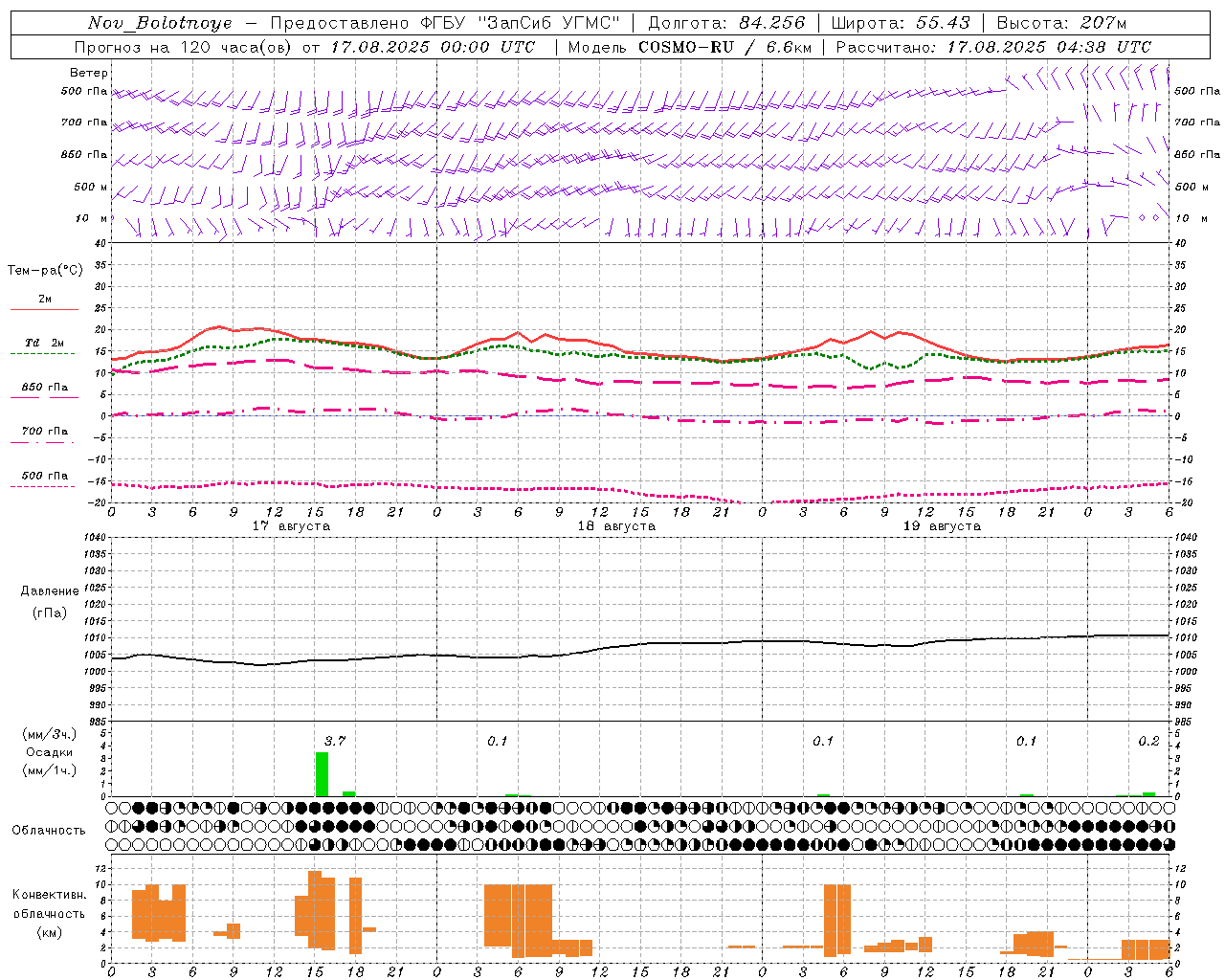Image resolution: width=1225 pixels, height=980 pixels.
Task: Click the Конвективн. облачность panel label
Action: [x=49, y=903]
